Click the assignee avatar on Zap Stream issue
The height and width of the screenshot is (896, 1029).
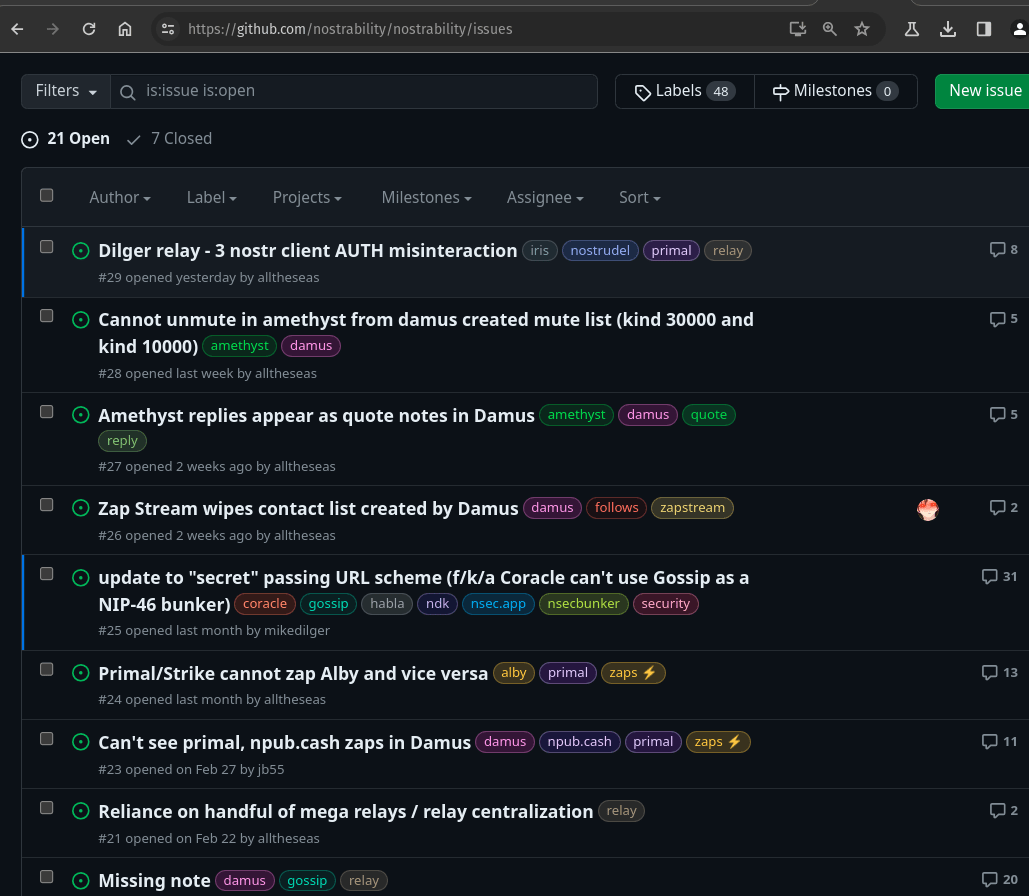pyautogui.click(x=927, y=509)
